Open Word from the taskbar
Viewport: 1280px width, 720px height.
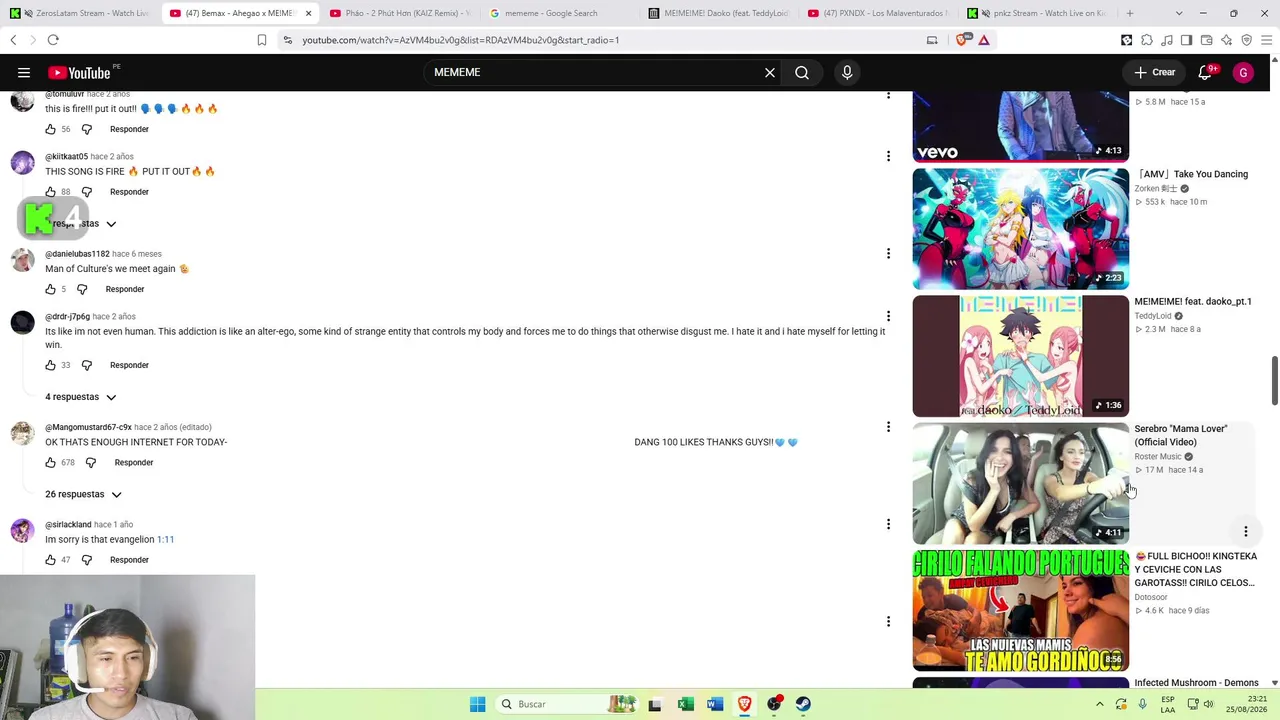coord(715,704)
